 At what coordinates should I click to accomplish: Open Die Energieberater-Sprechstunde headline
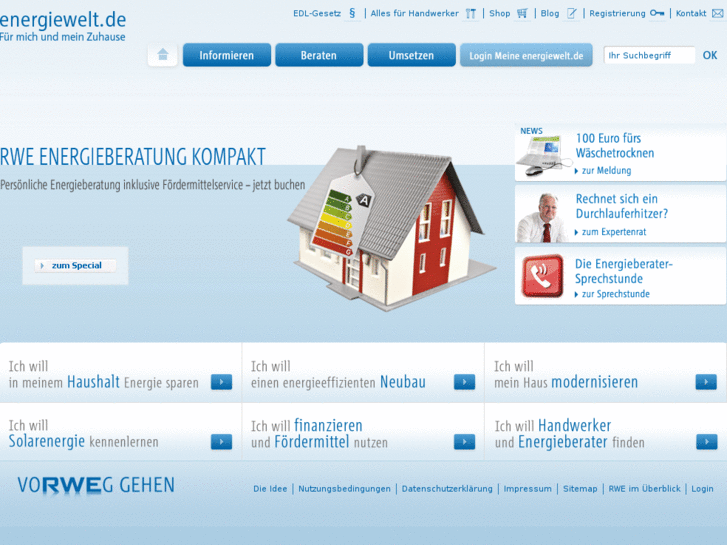click(624, 271)
